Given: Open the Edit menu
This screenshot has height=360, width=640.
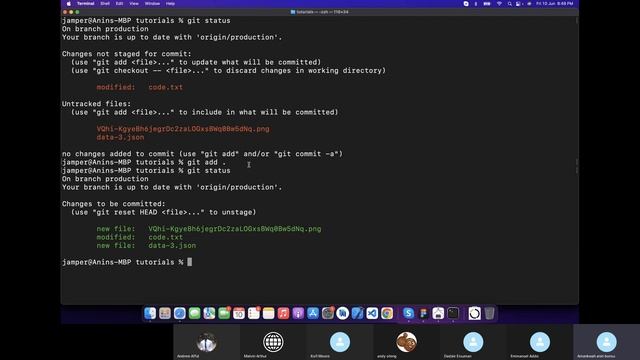Looking at the screenshot, I should click(119, 4).
